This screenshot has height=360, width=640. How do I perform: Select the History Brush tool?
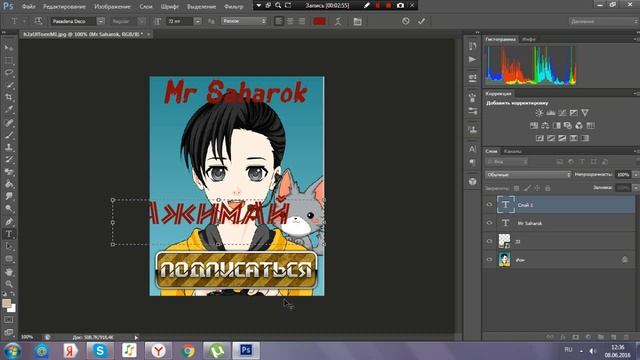pos(9,160)
